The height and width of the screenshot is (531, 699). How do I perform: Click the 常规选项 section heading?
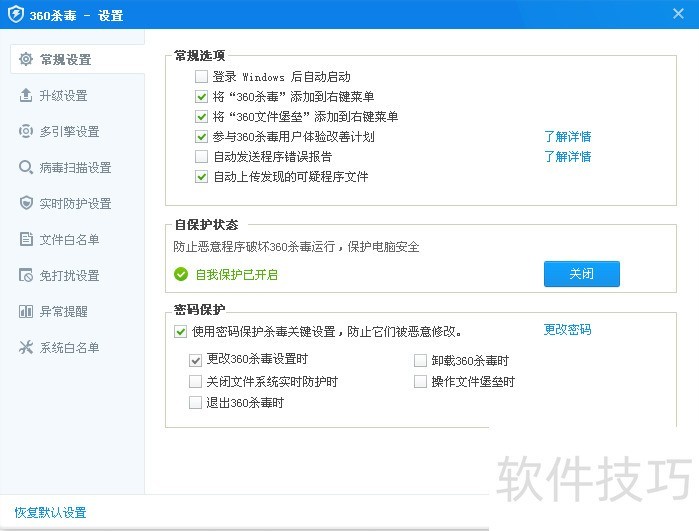[200, 56]
